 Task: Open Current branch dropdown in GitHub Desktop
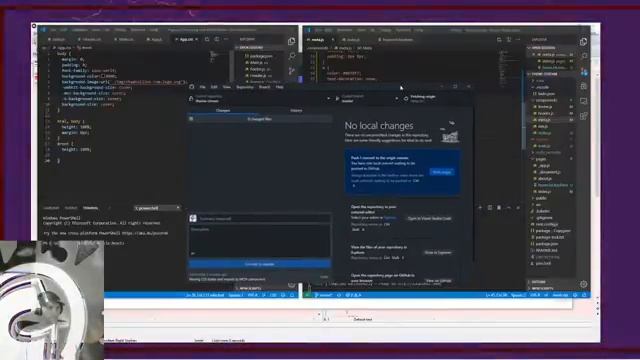pos(366,99)
